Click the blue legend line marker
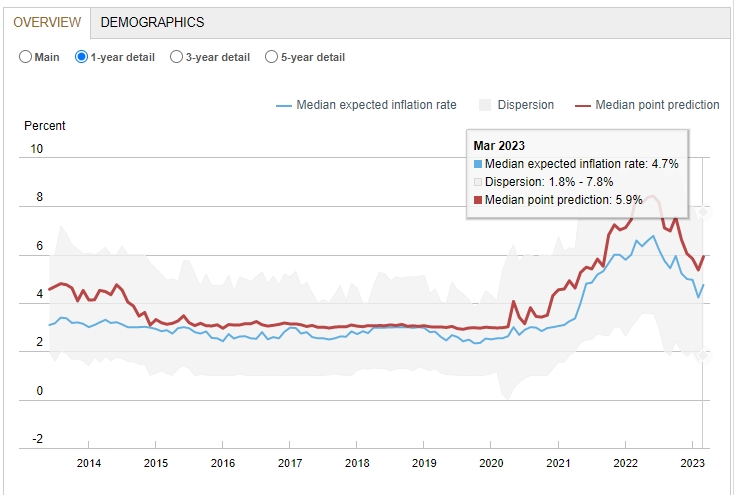Image resolution: width=738 pixels, height=495 pixels. [284, 106]
